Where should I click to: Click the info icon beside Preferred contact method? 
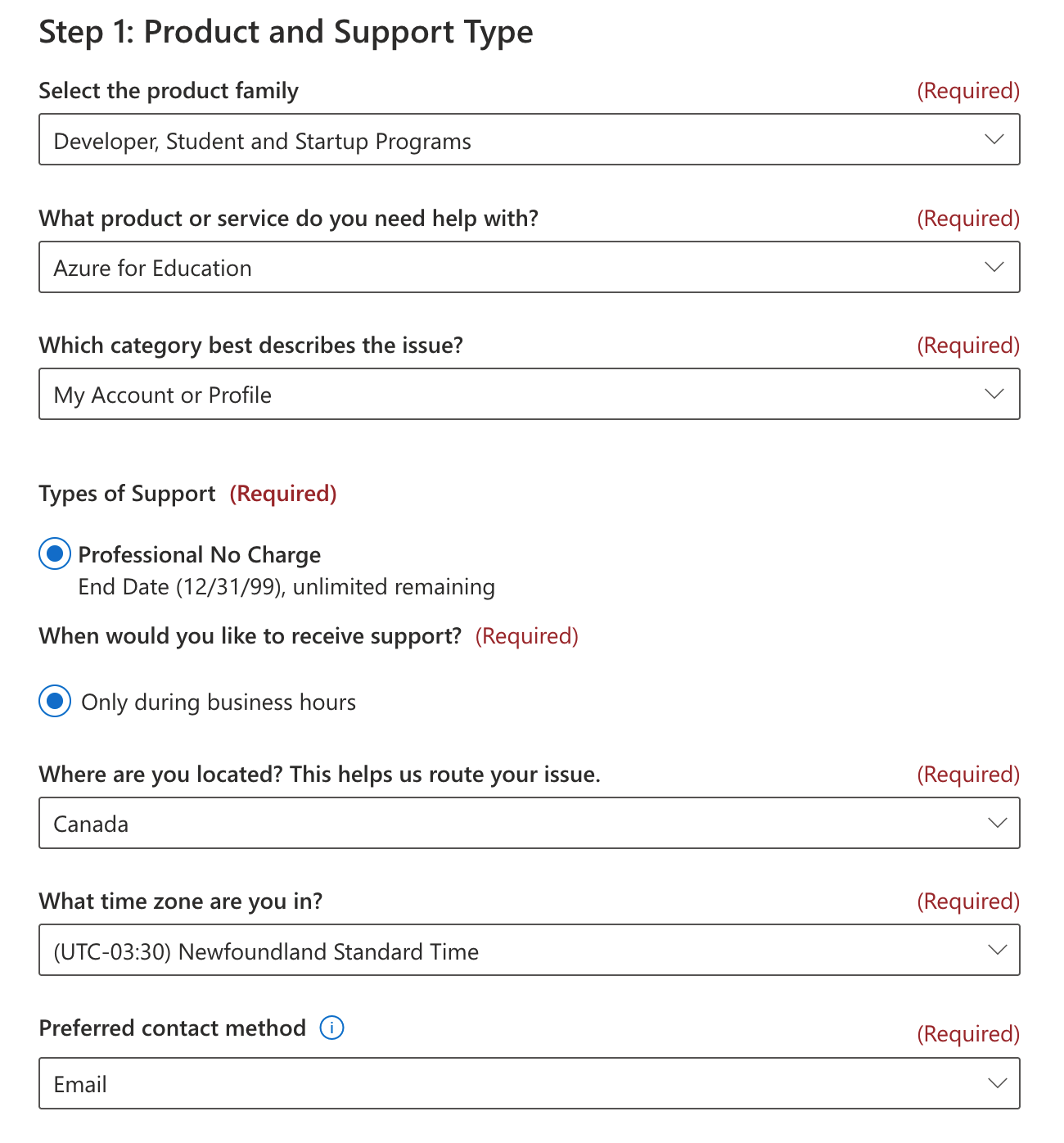(331, 1028)
